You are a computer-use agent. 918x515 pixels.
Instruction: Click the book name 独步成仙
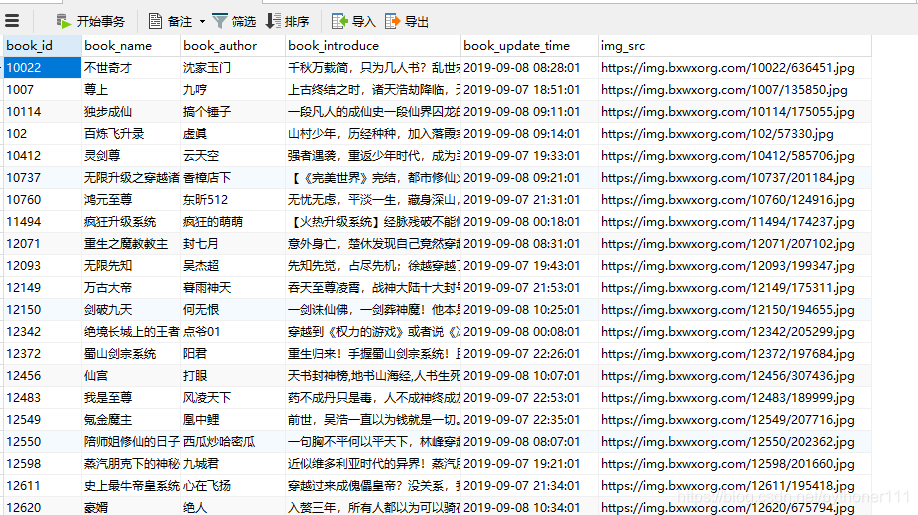[x=108, y=112]
